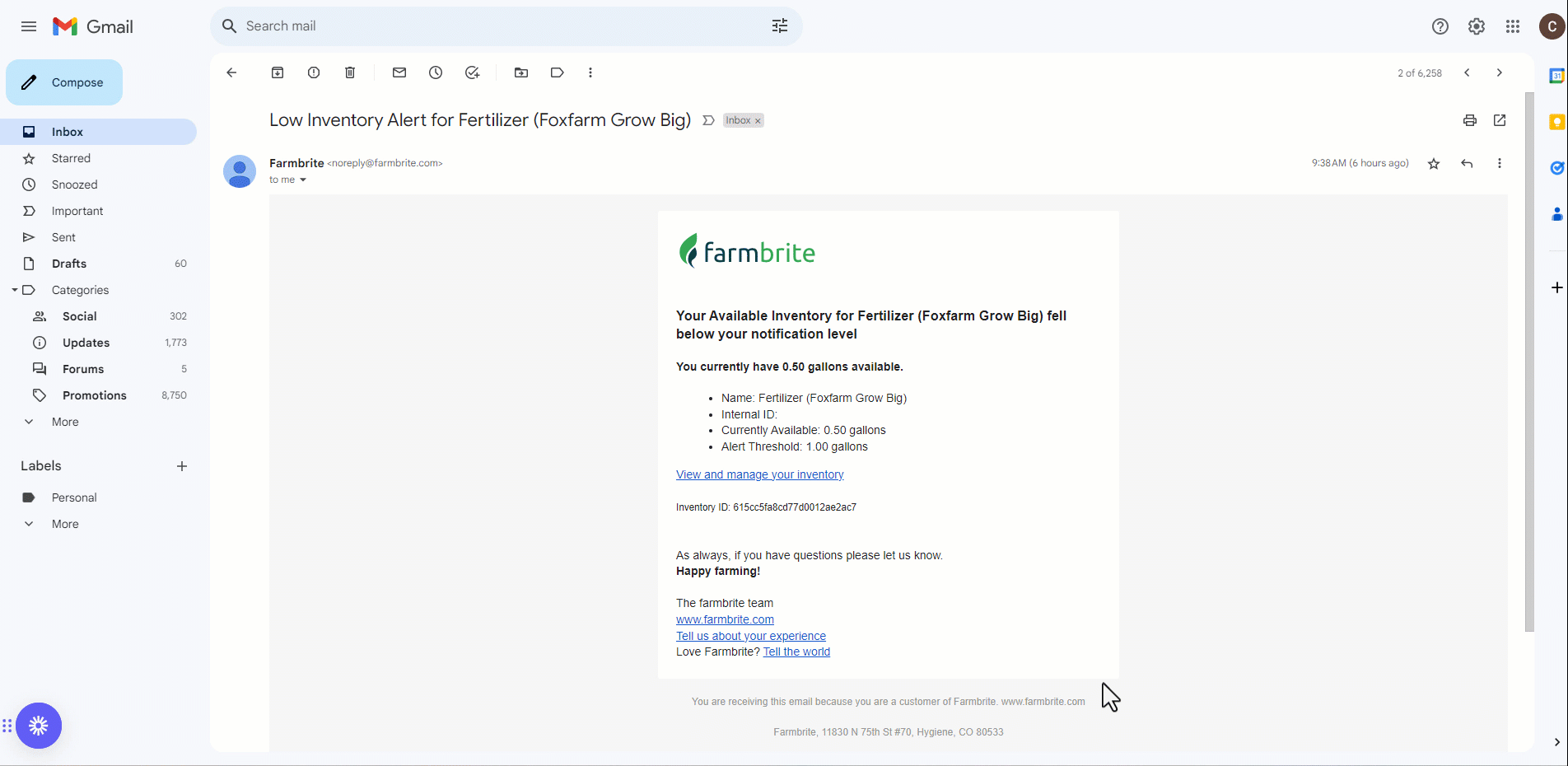Add this email to Tasks
Screen dimensions: 1568x766
click(472, 72)
